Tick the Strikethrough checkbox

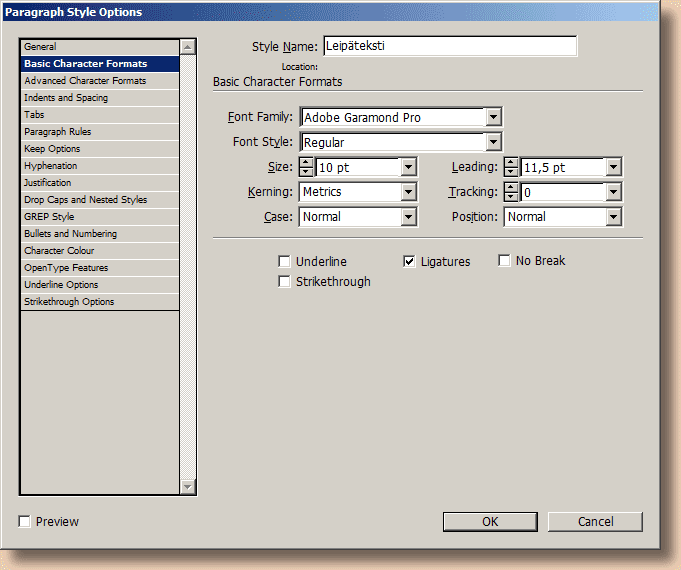coord(285,283)
